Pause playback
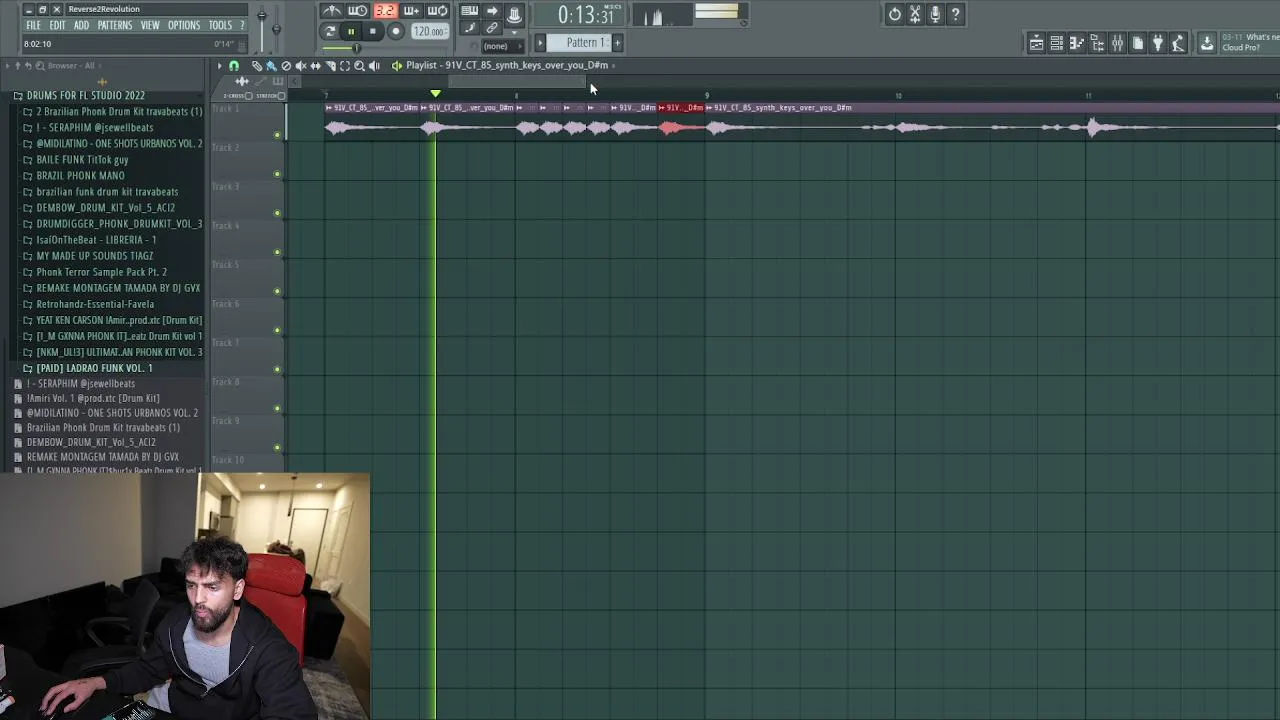Viewport: 1280px width, 720px height. [x=351, y=31]
